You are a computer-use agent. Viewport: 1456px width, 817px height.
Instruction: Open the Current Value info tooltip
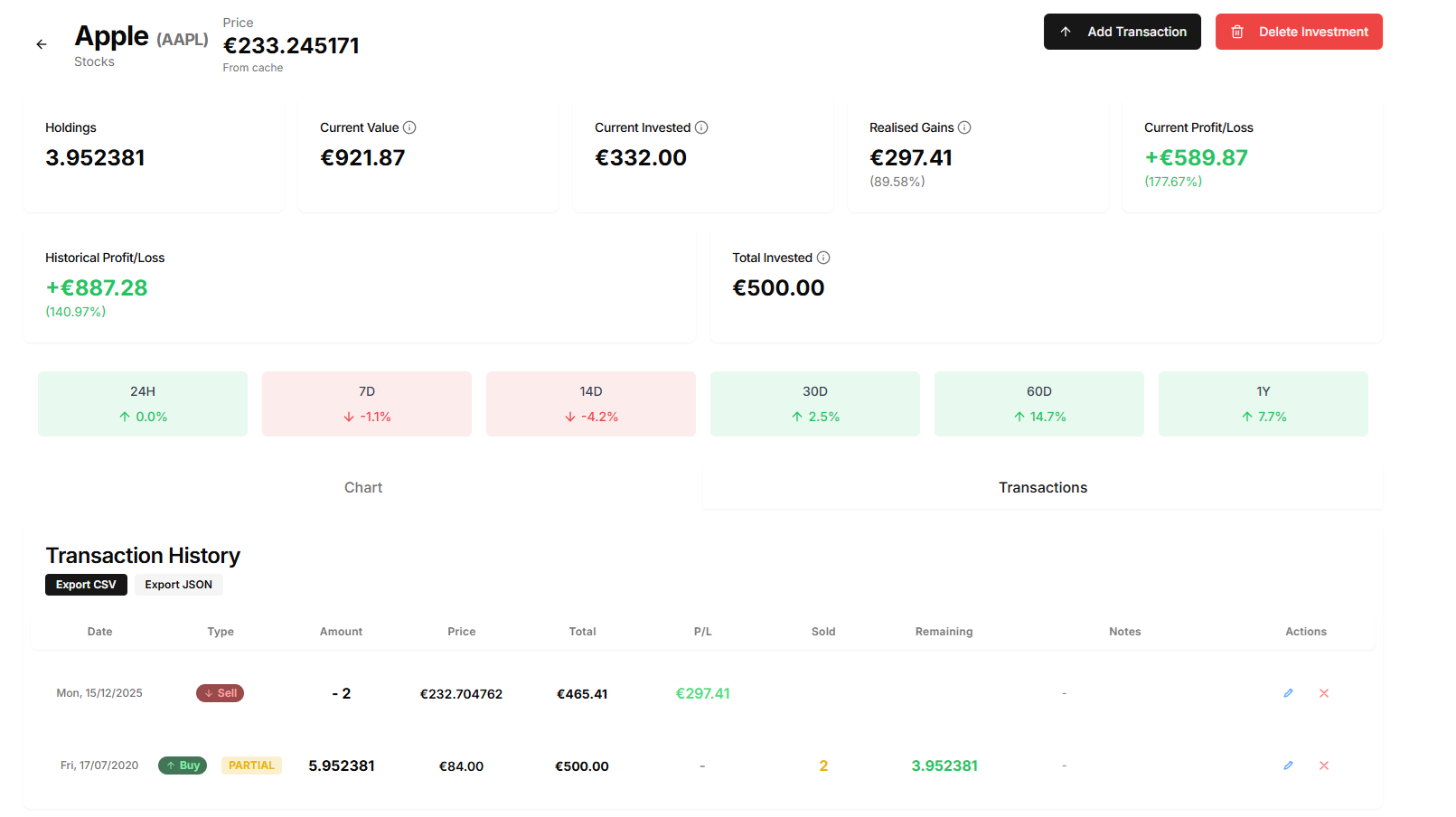[409, 127]
